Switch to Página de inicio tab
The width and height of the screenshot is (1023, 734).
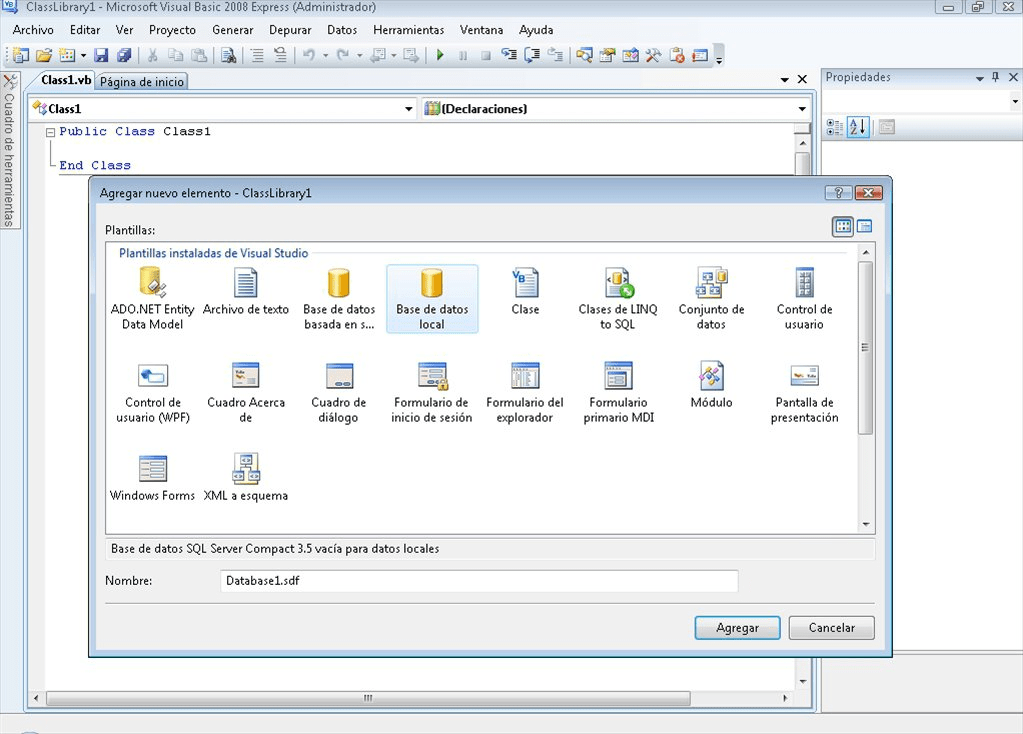click(142, 82)
